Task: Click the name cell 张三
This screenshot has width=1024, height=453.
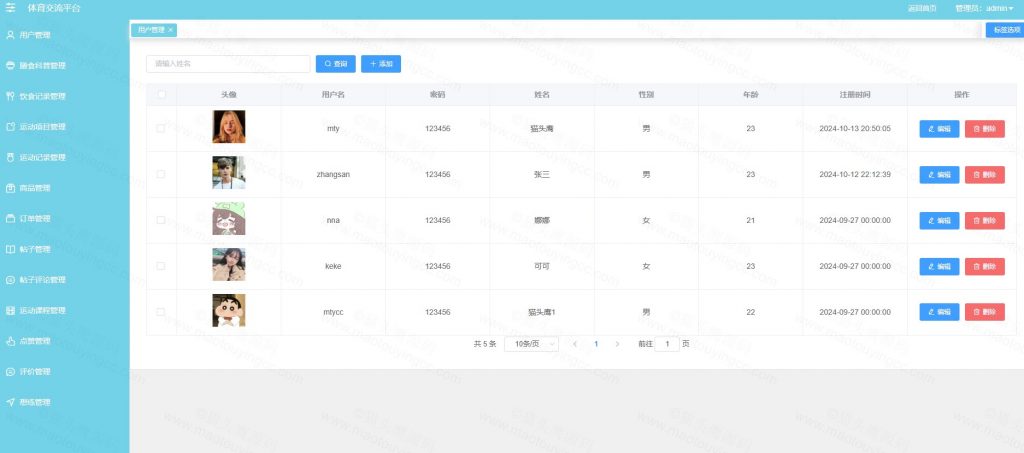Action: pos(542,175)
